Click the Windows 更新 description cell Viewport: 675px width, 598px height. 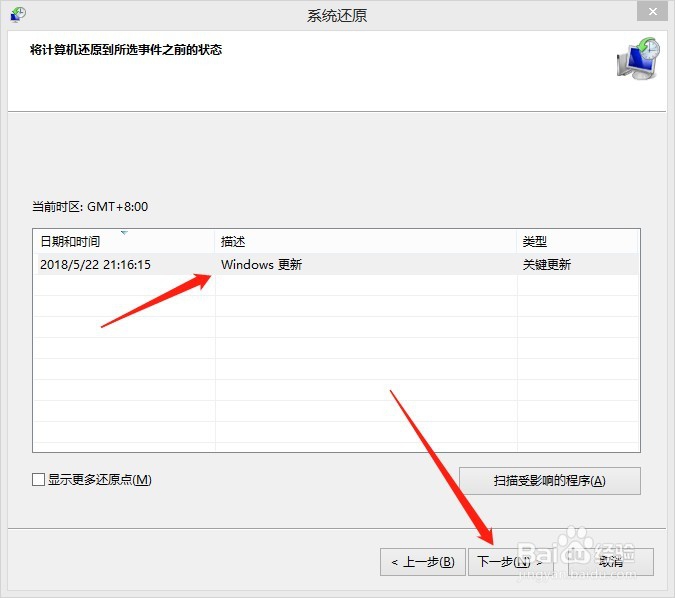point(261,264)
